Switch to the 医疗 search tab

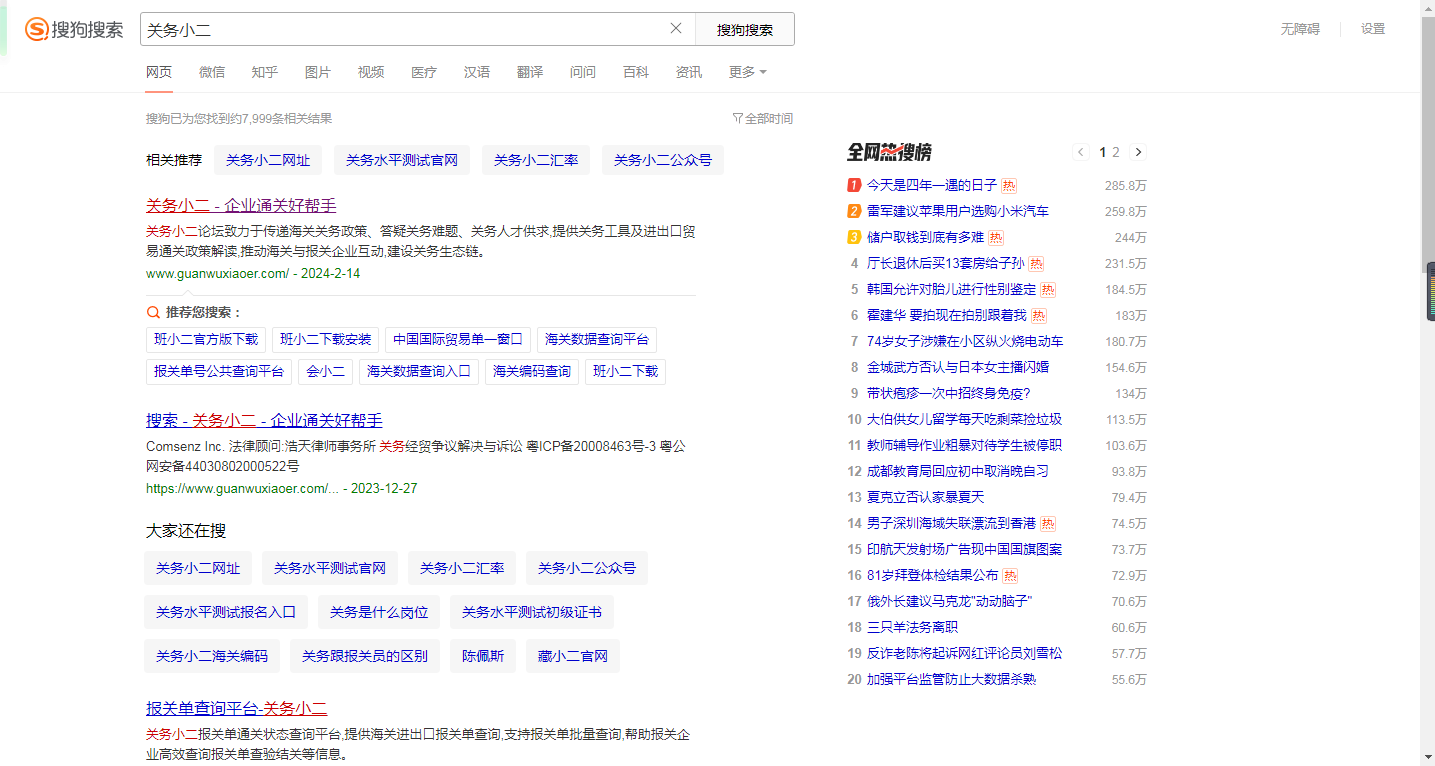(424, 72)
